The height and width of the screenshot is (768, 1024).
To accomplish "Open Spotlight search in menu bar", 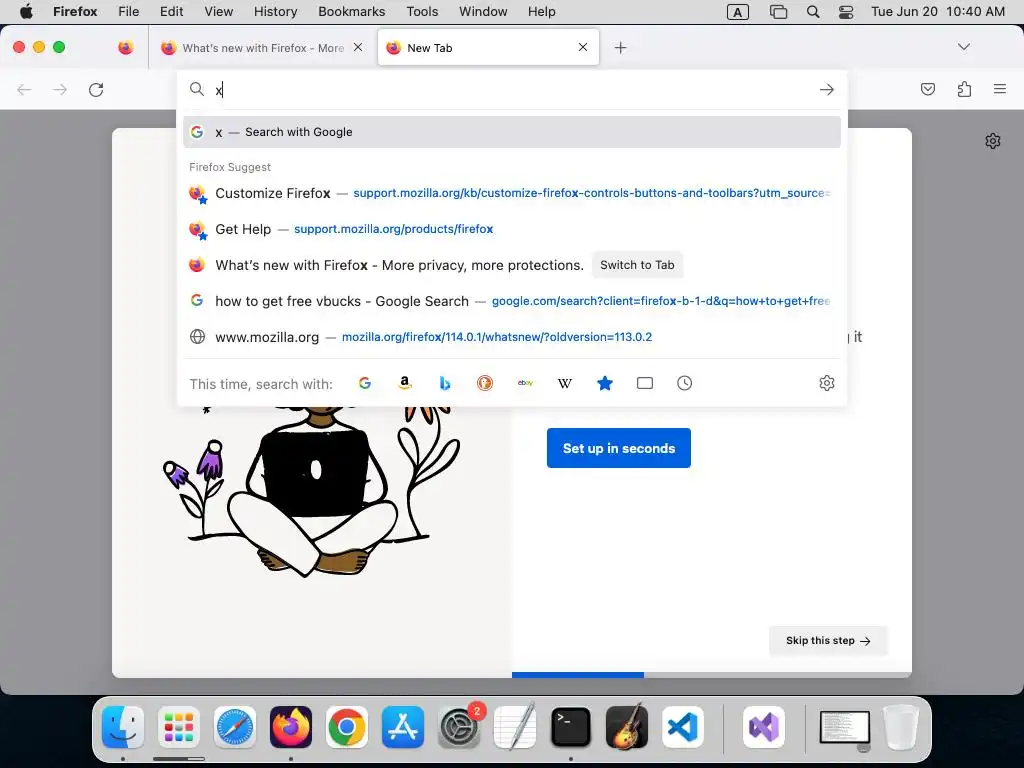I will click(813, 12).
